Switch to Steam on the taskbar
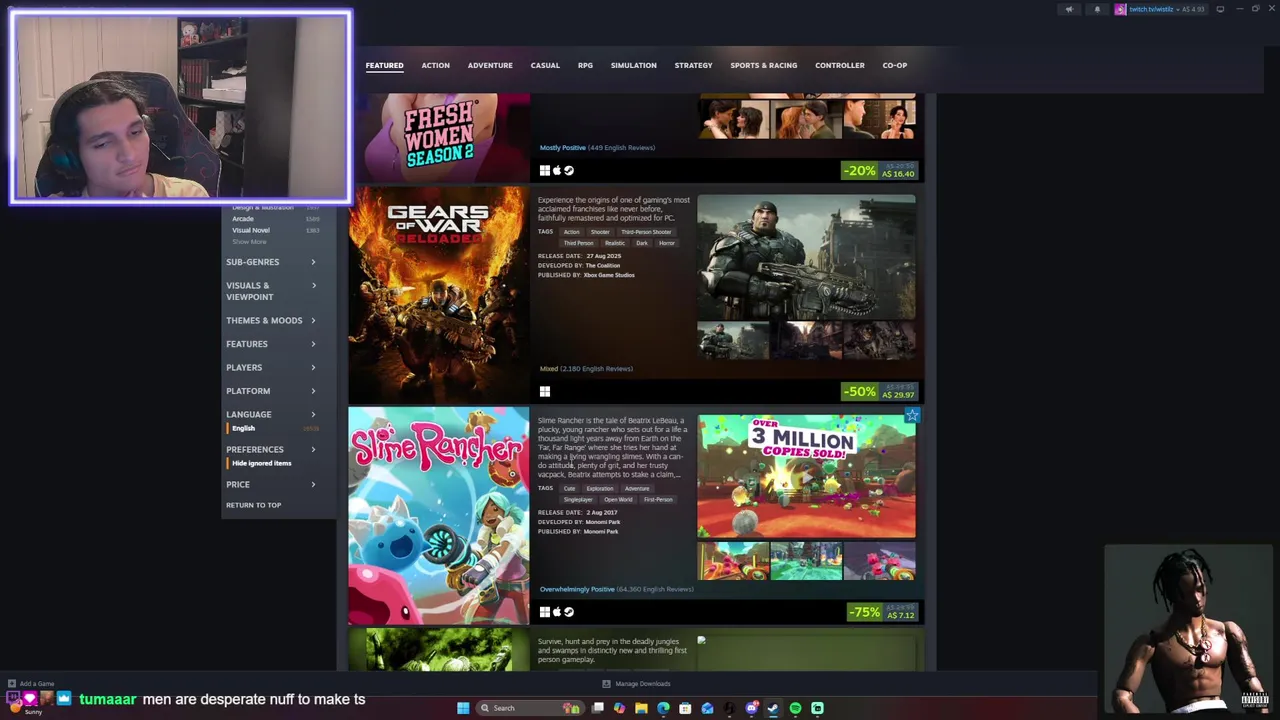Screen dimensions: 1280x720 pyautogui.click(x=773, y=708)
